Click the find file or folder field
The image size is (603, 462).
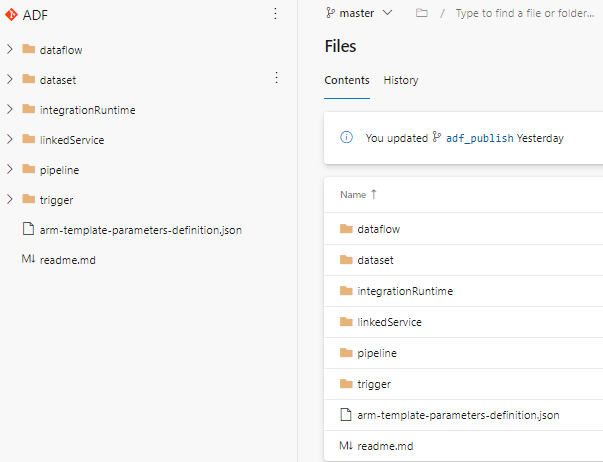(527, 13)
